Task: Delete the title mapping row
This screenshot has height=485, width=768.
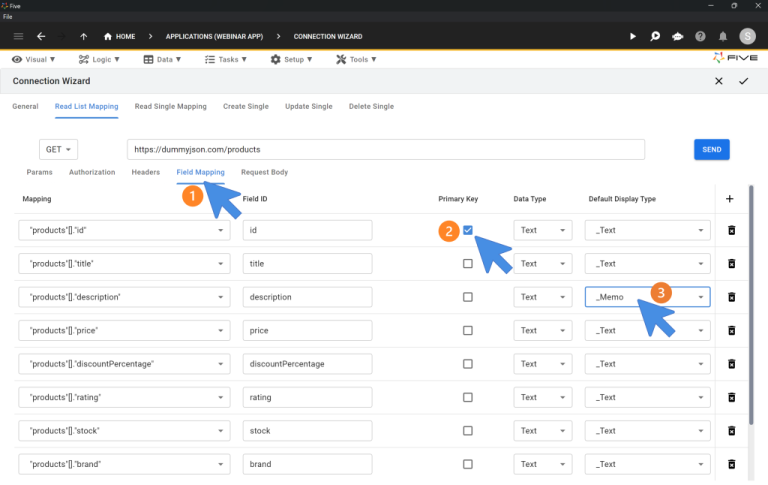Action: 732,264
